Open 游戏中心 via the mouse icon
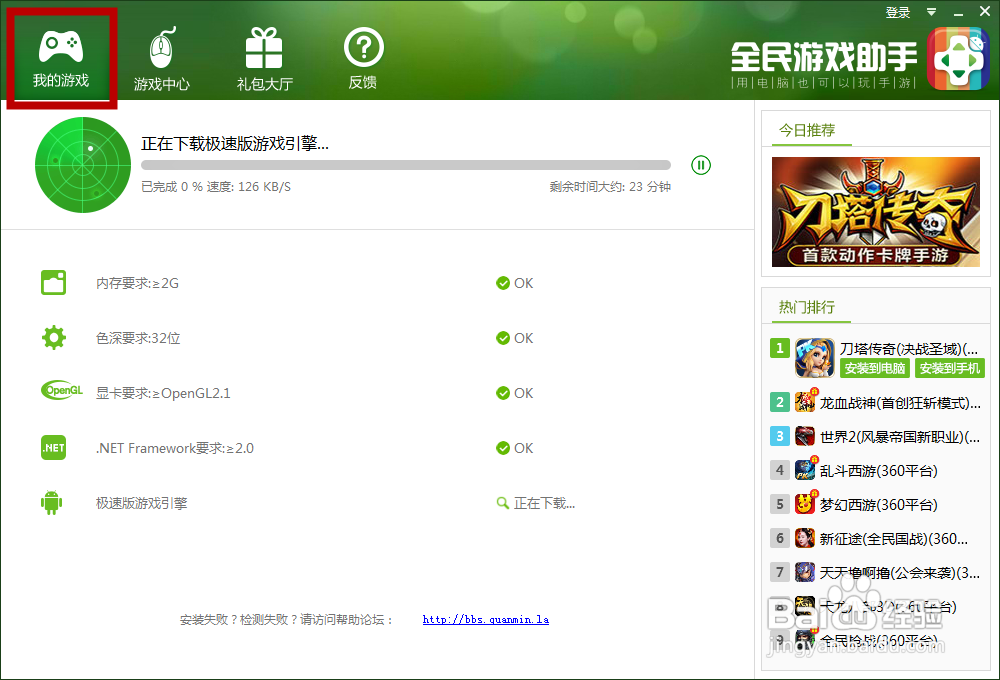1000x680 pixels. click(x=161, y=44)
